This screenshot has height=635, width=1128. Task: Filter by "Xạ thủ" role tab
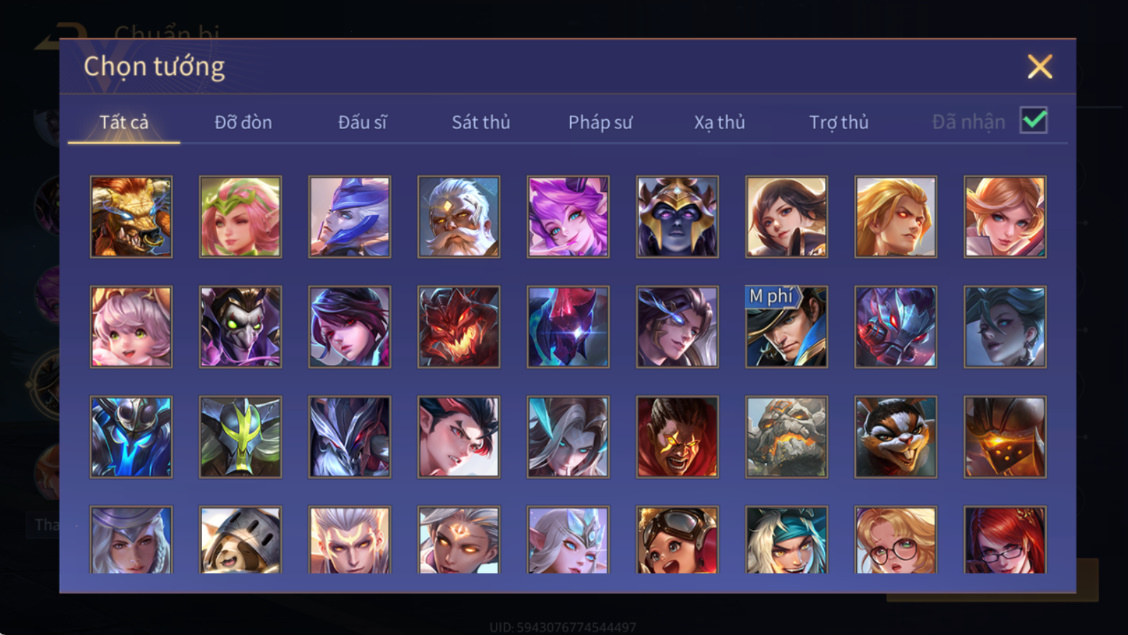pyautogui.click(x=719, y=122)
